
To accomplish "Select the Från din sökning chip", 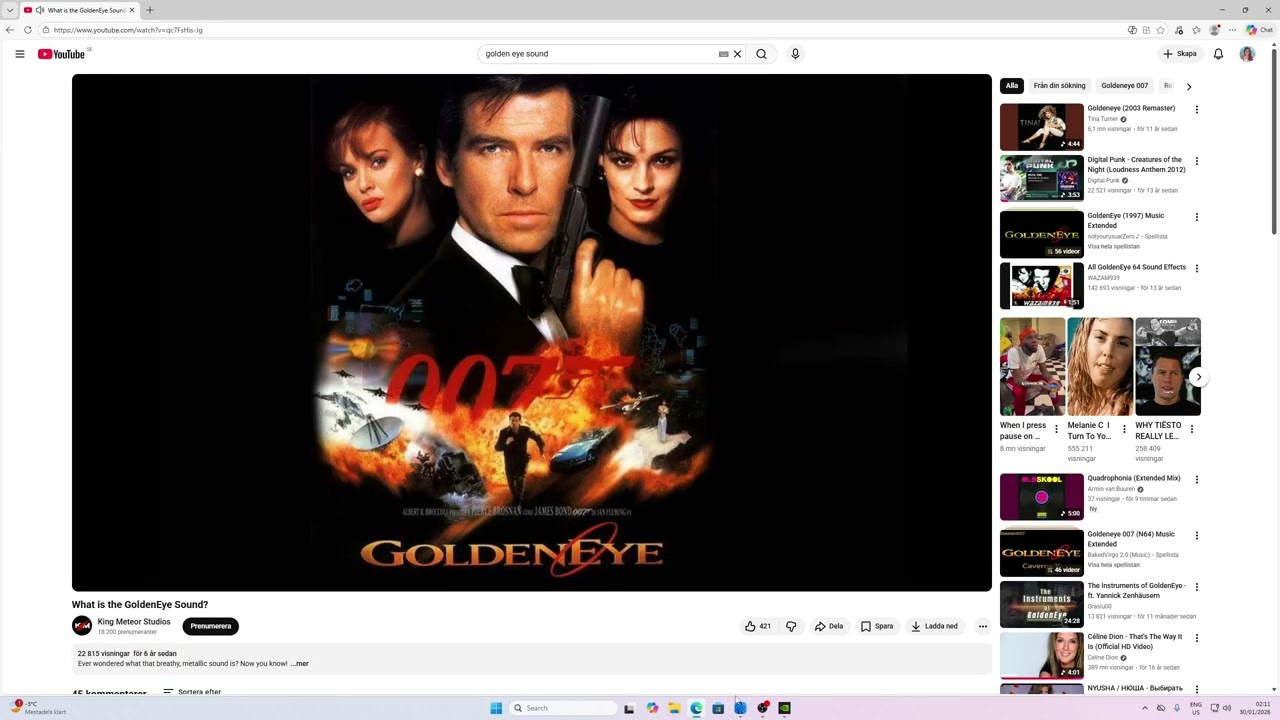I will tap(1059, 86).
